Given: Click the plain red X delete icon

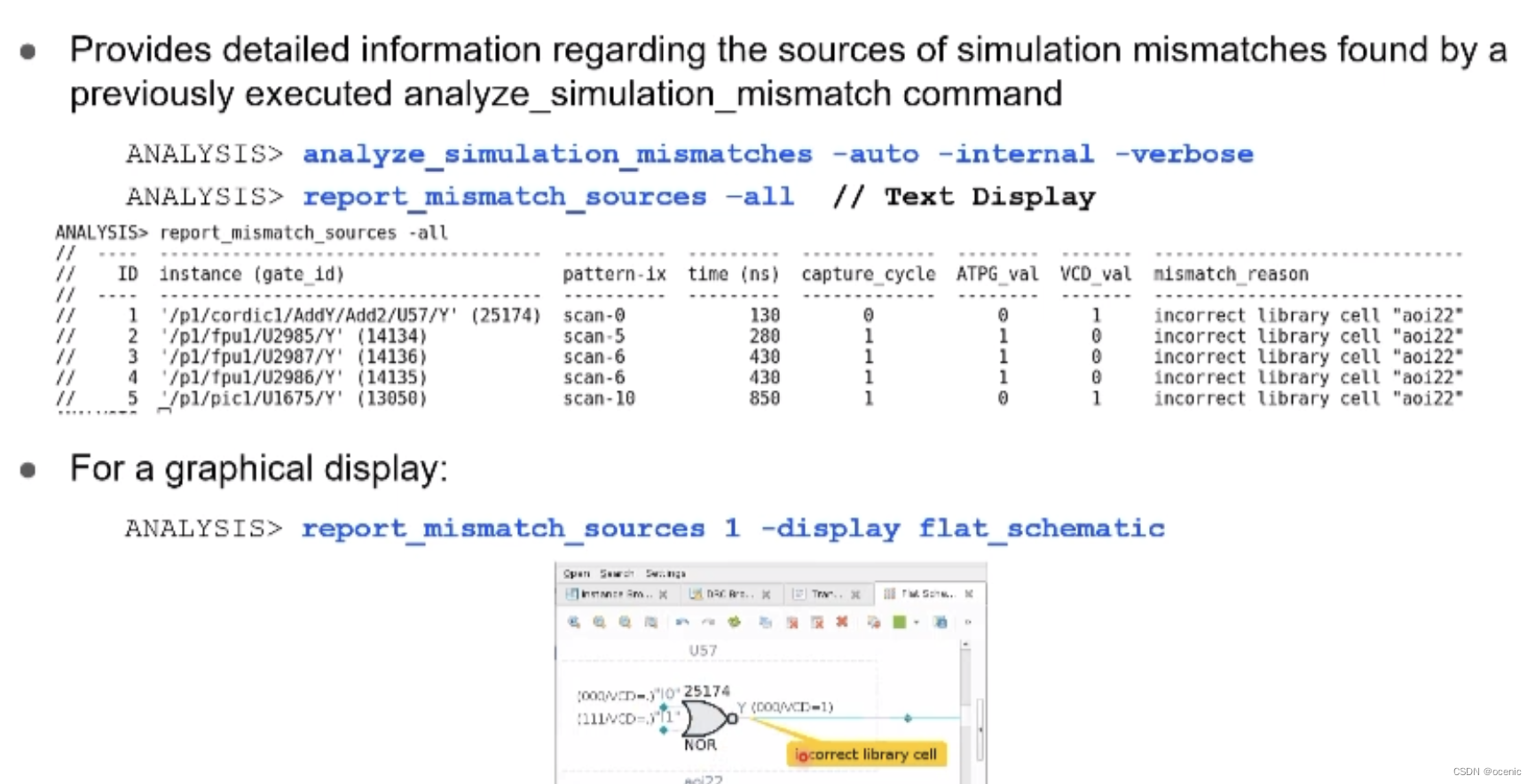Looking at the screenshot, I should click(842, 622).
